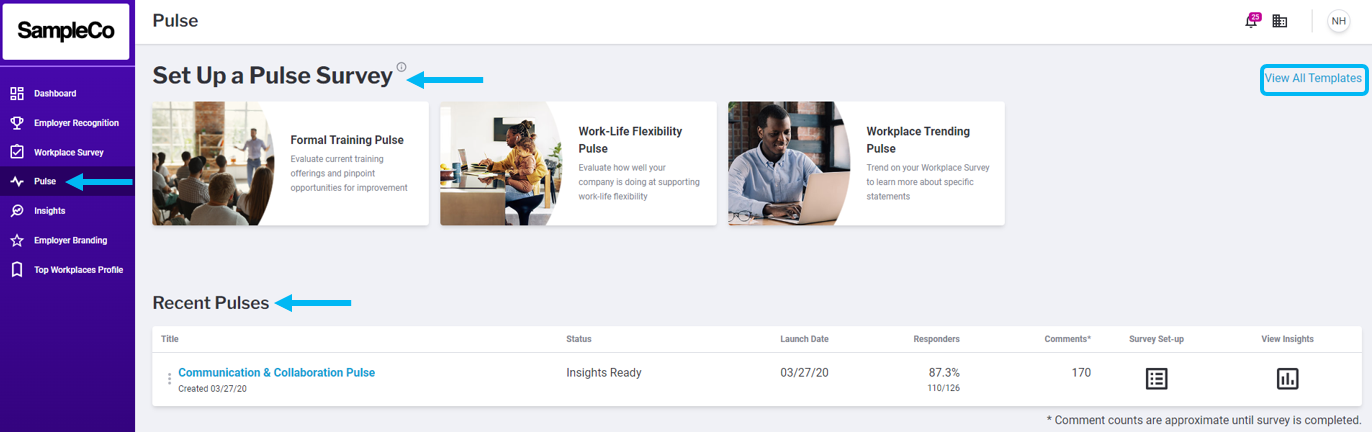Open the NH user avatar menu
This screenshot has height=432, width=1372.
click(1338, 21)
